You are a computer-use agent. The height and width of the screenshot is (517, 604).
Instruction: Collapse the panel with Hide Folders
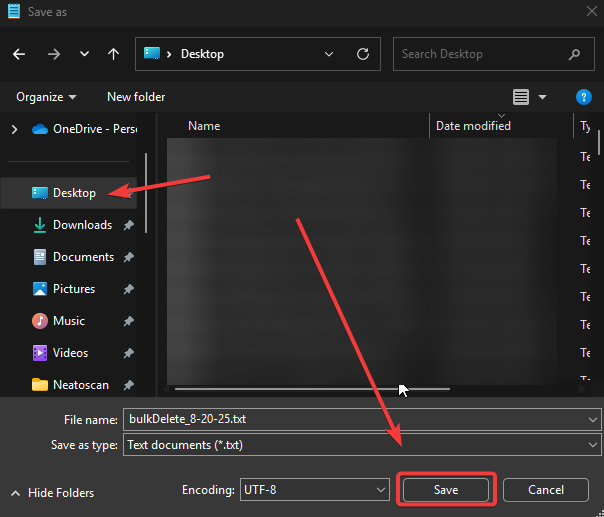[53, 493]
